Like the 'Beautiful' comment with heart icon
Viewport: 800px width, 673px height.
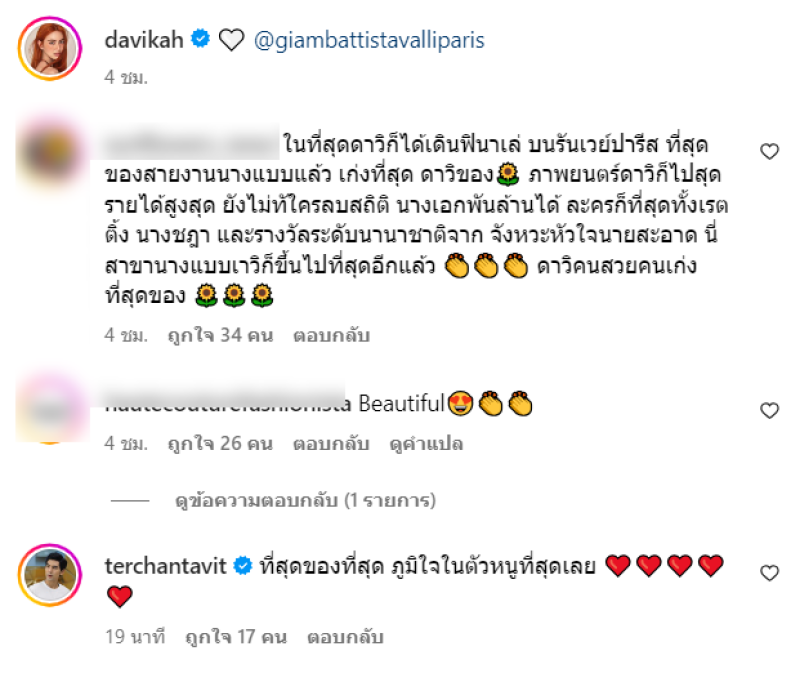tap(769, 410)
